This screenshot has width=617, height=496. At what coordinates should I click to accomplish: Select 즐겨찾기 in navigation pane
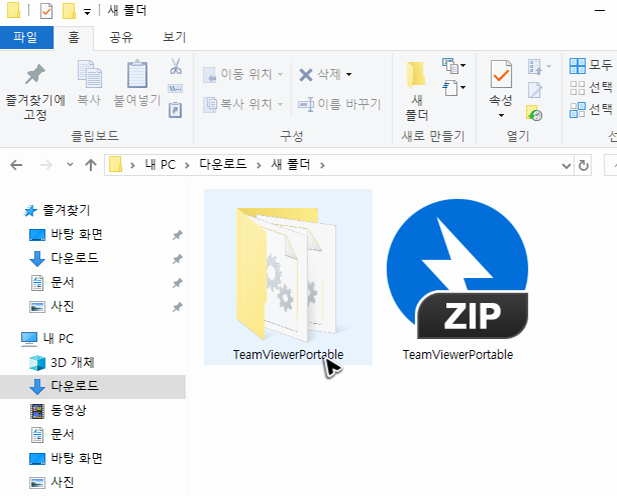point(66,211)
